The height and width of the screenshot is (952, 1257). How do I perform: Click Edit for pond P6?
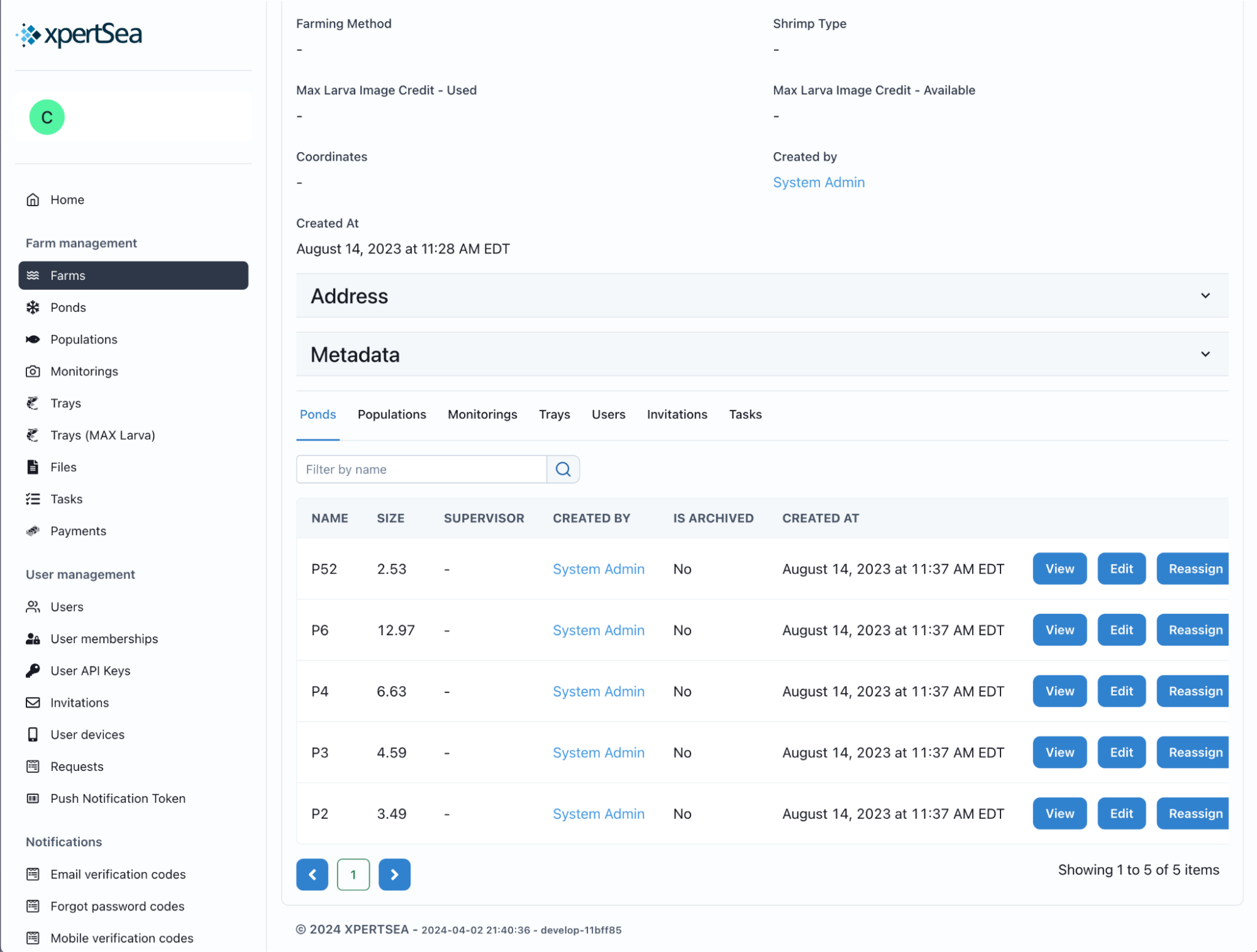pos(1121,629)
